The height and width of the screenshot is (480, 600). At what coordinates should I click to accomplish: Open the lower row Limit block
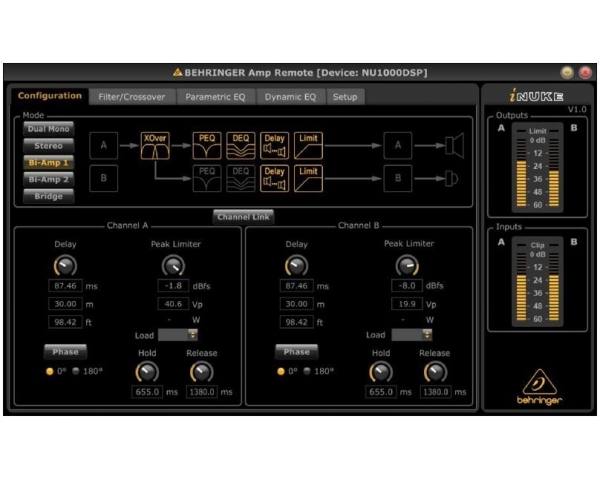(x=308, y=179)
